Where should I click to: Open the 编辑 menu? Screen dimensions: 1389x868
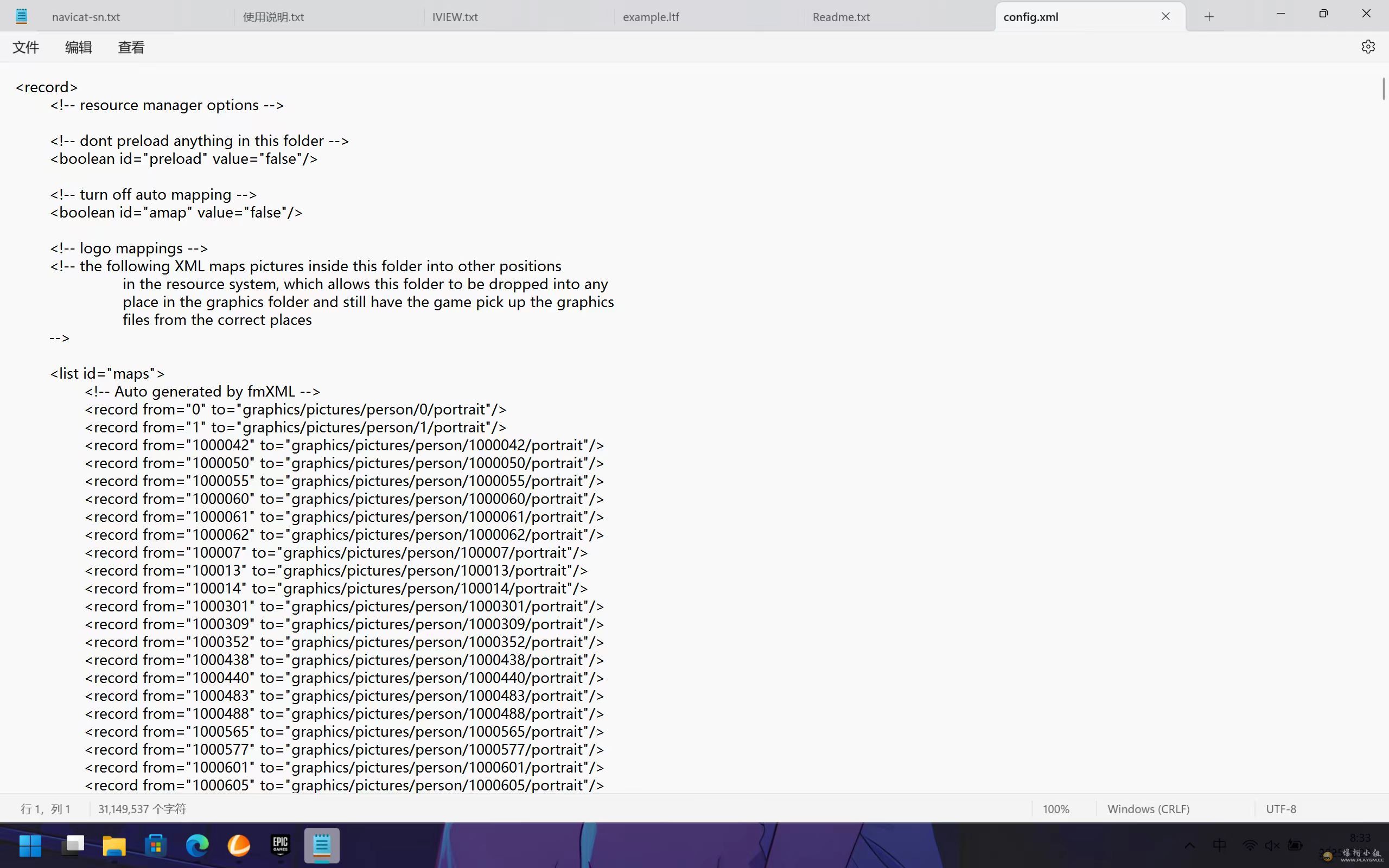(78, 47)
